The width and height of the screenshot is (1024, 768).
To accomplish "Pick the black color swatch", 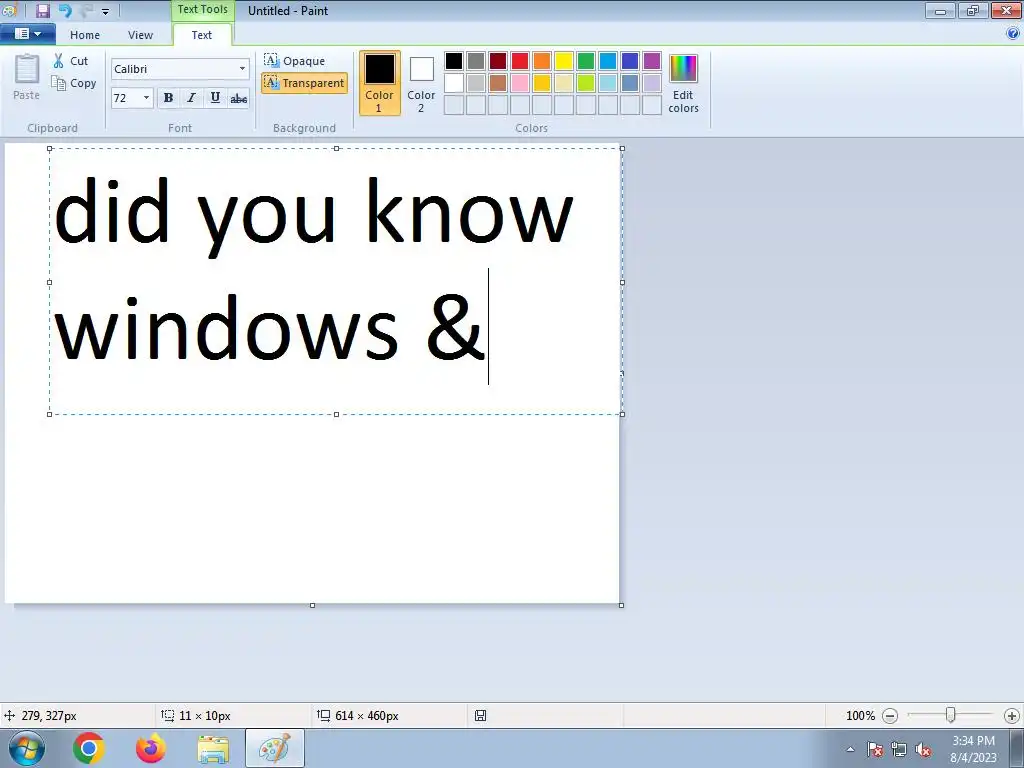I will (454, 61).
